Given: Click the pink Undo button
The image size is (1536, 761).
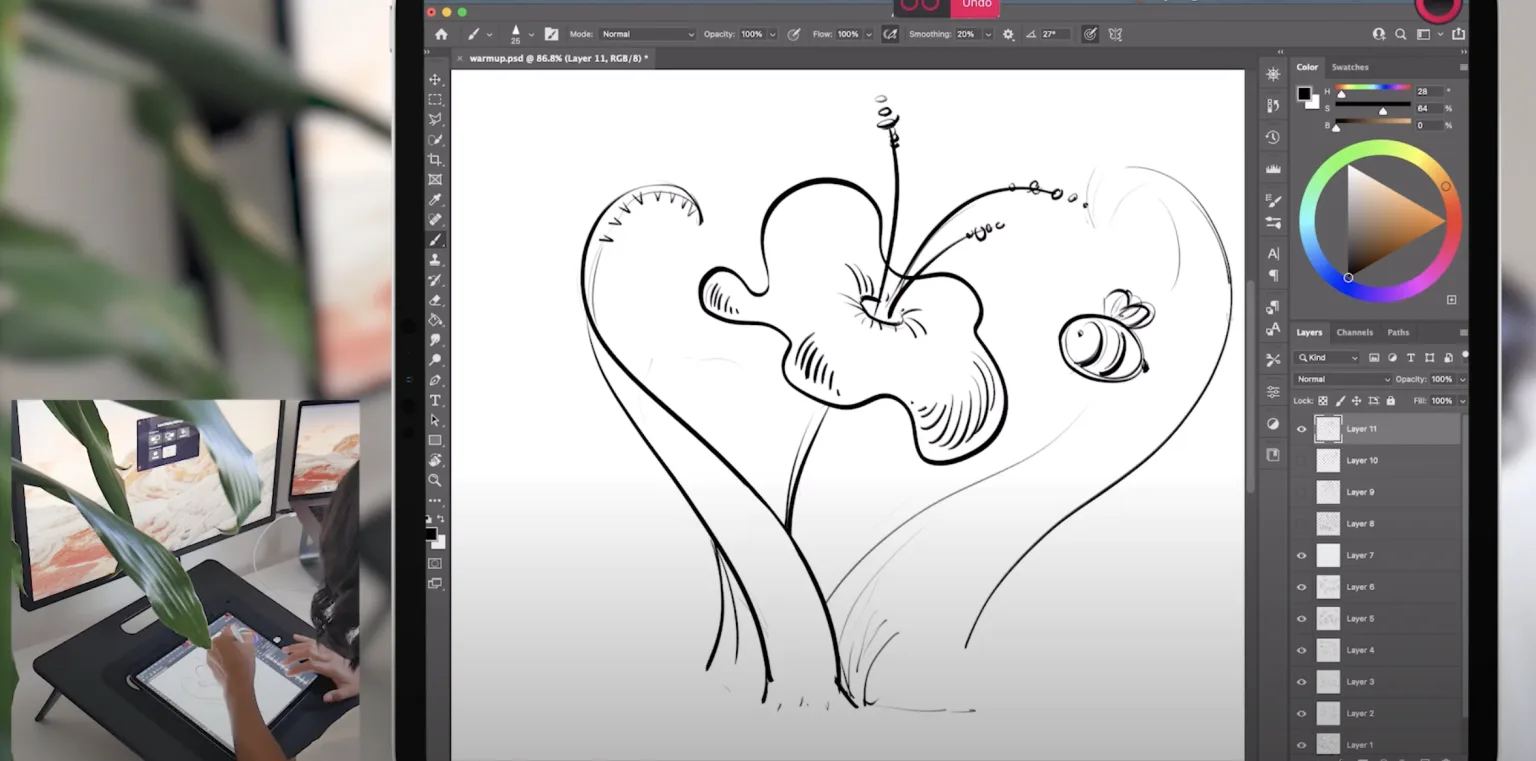Looking at the screenshot, I should click(976, 7).
